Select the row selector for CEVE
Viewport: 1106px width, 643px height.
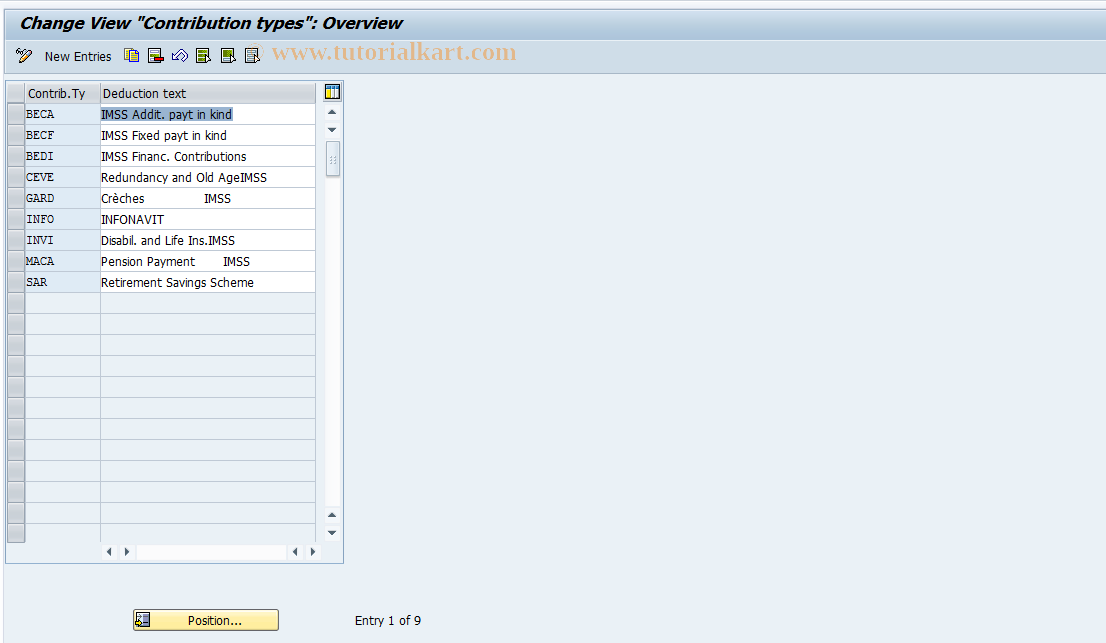tap(16, 178)
